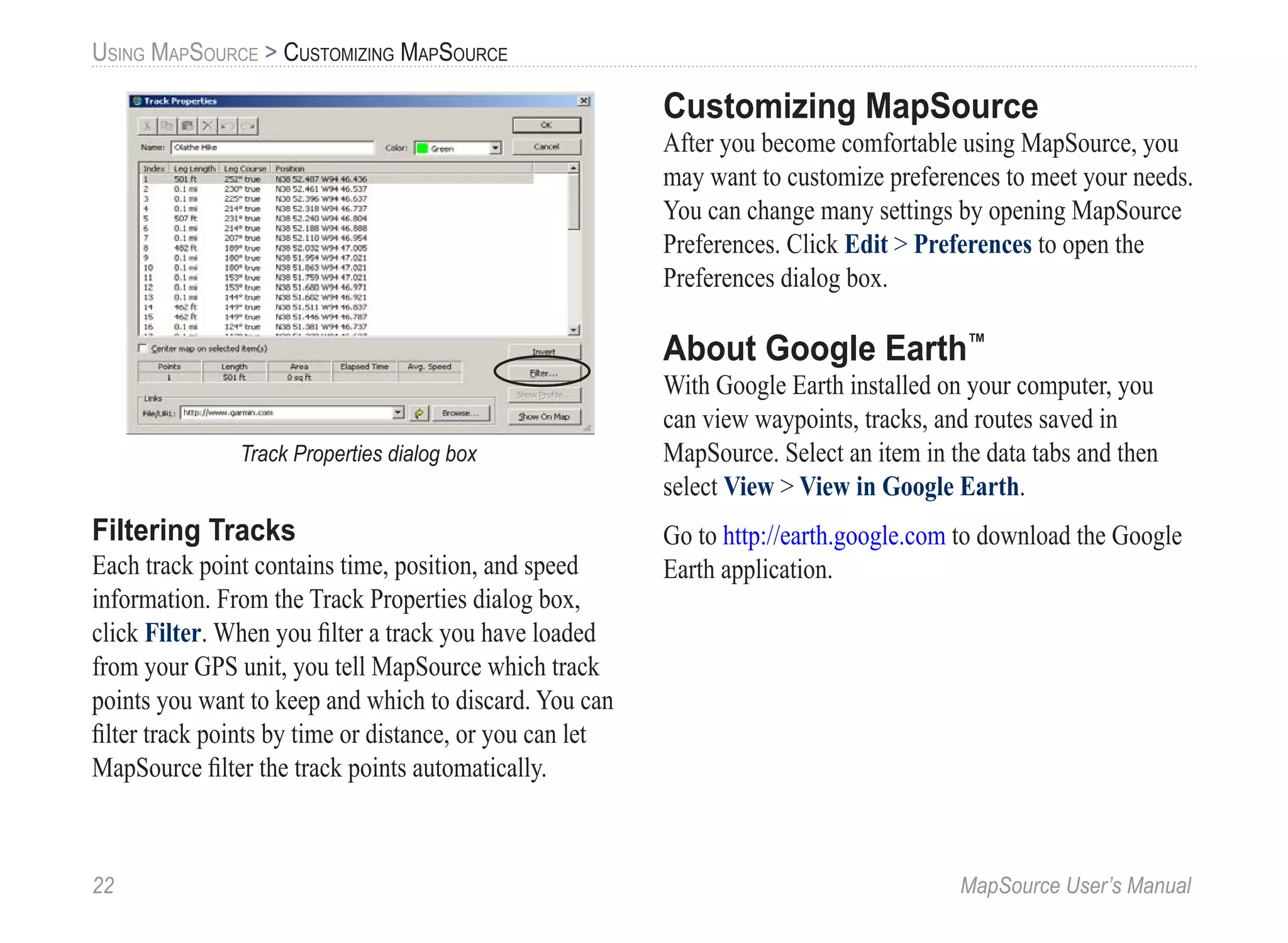Click the Leg Course column header
Viewport: 1288px width, 943px height.
tap(245, 169)
